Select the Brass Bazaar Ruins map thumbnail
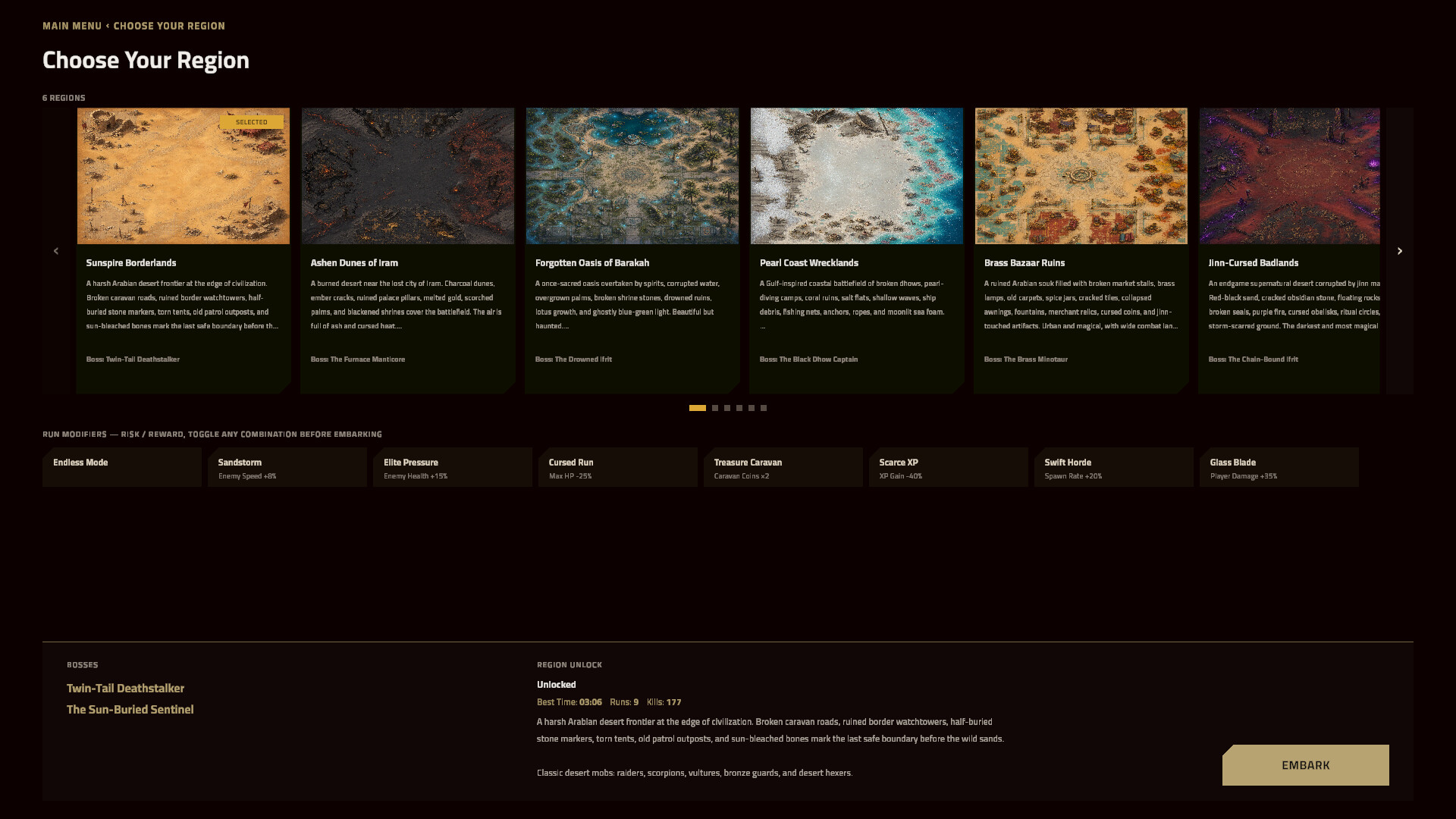 click(x=1081, y=176)
